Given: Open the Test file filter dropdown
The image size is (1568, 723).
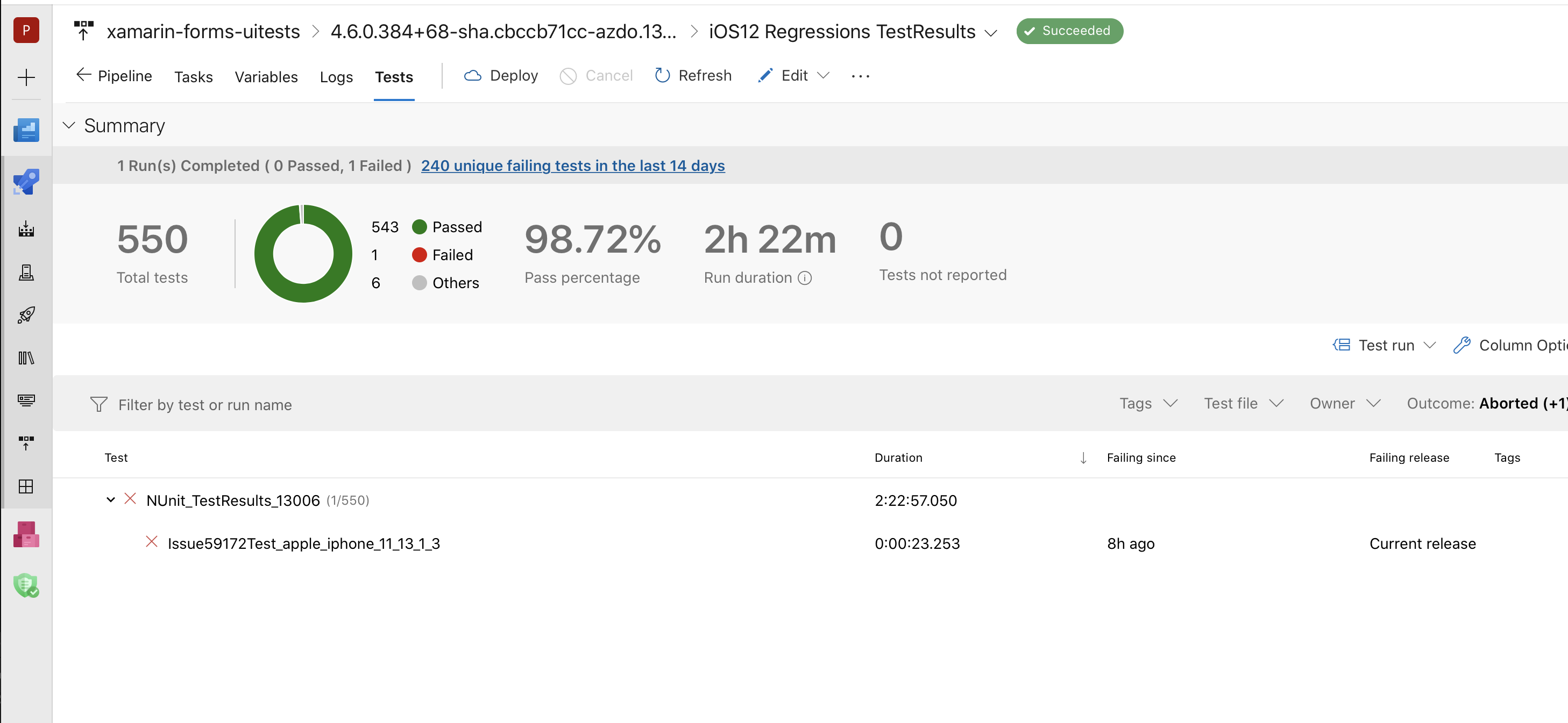Looking at the screenshot, I should tap(1243, 403).
